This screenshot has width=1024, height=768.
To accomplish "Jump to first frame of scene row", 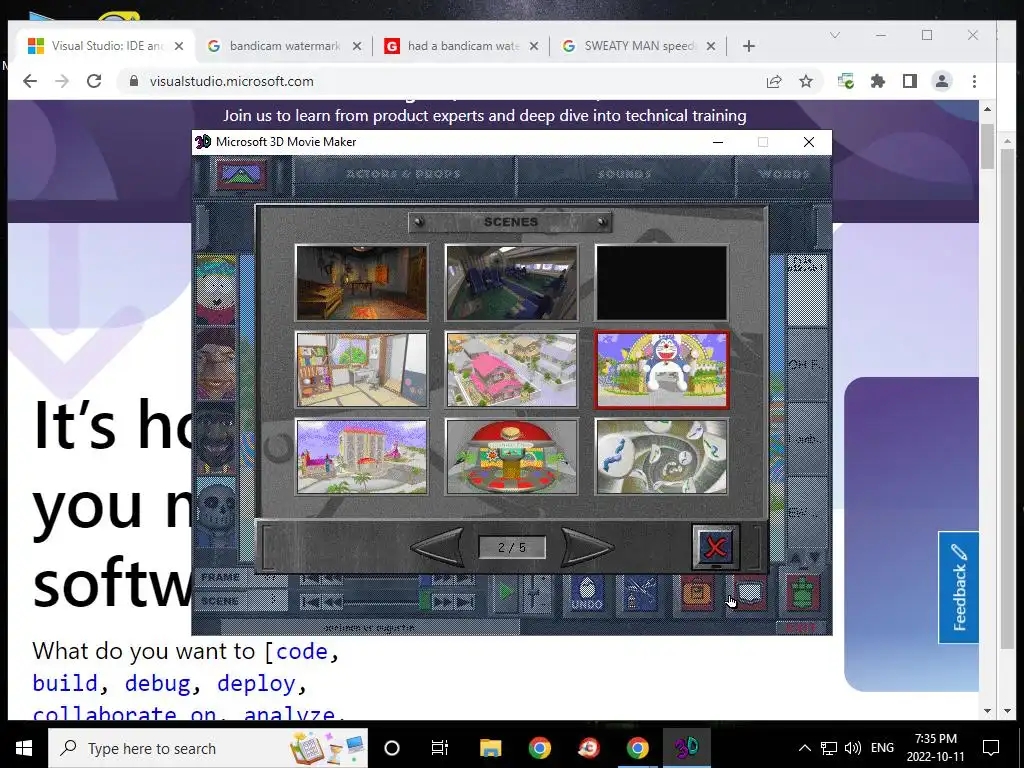I will pos(310,601).
